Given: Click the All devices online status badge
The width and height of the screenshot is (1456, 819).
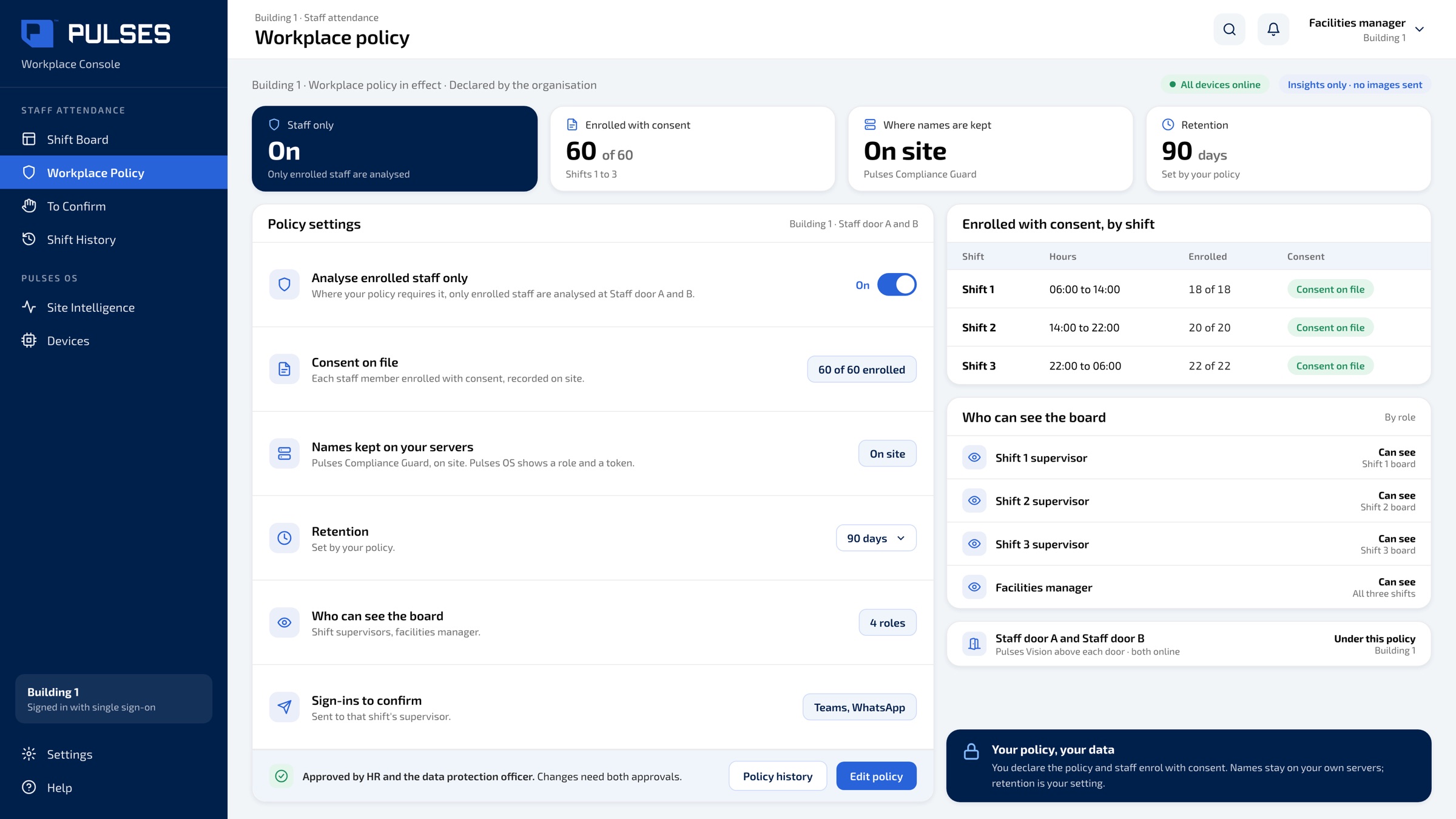Looking at the screenshot, I should [x=1215, y=84].
